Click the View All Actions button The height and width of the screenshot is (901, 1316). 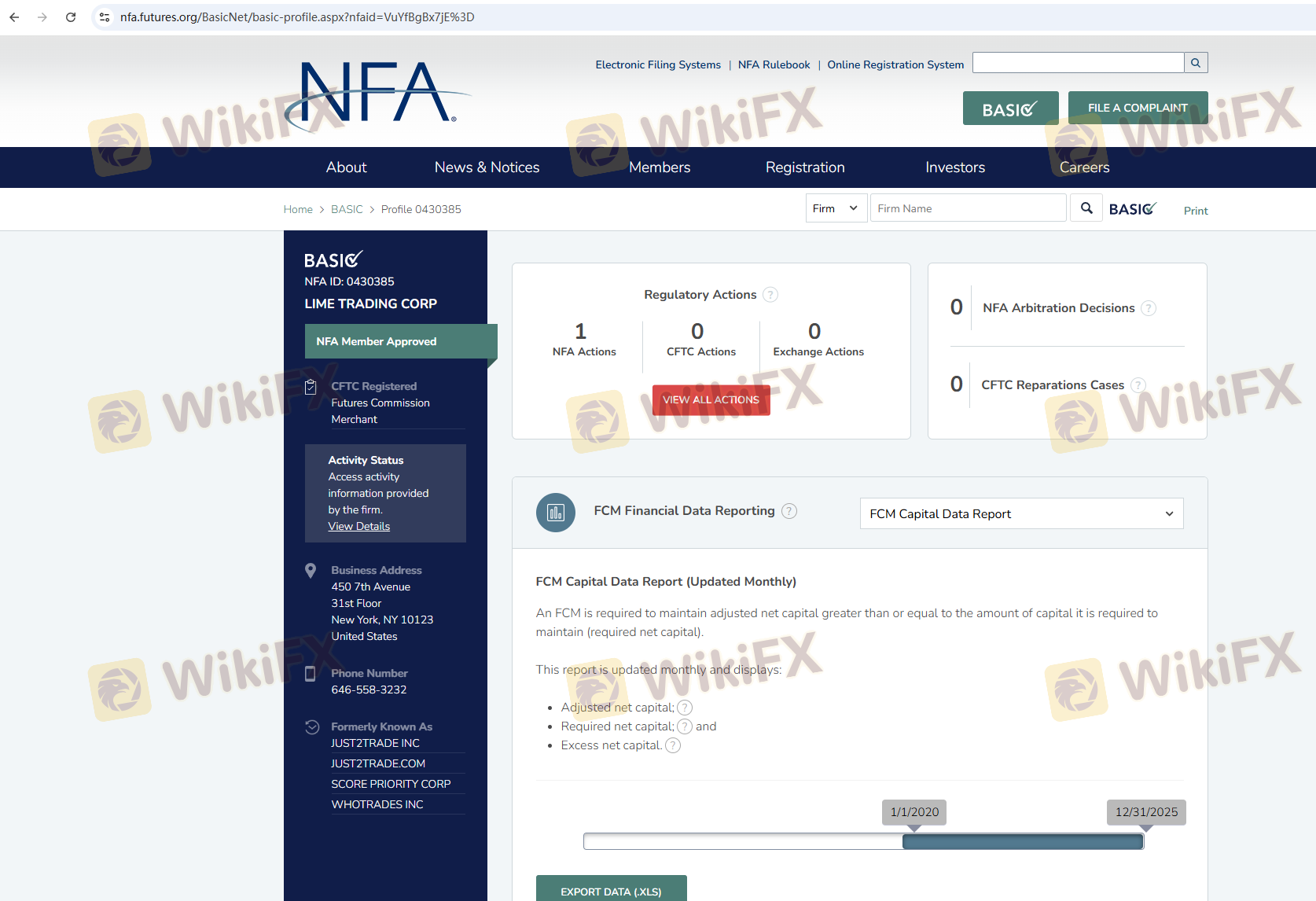point(711,399)
